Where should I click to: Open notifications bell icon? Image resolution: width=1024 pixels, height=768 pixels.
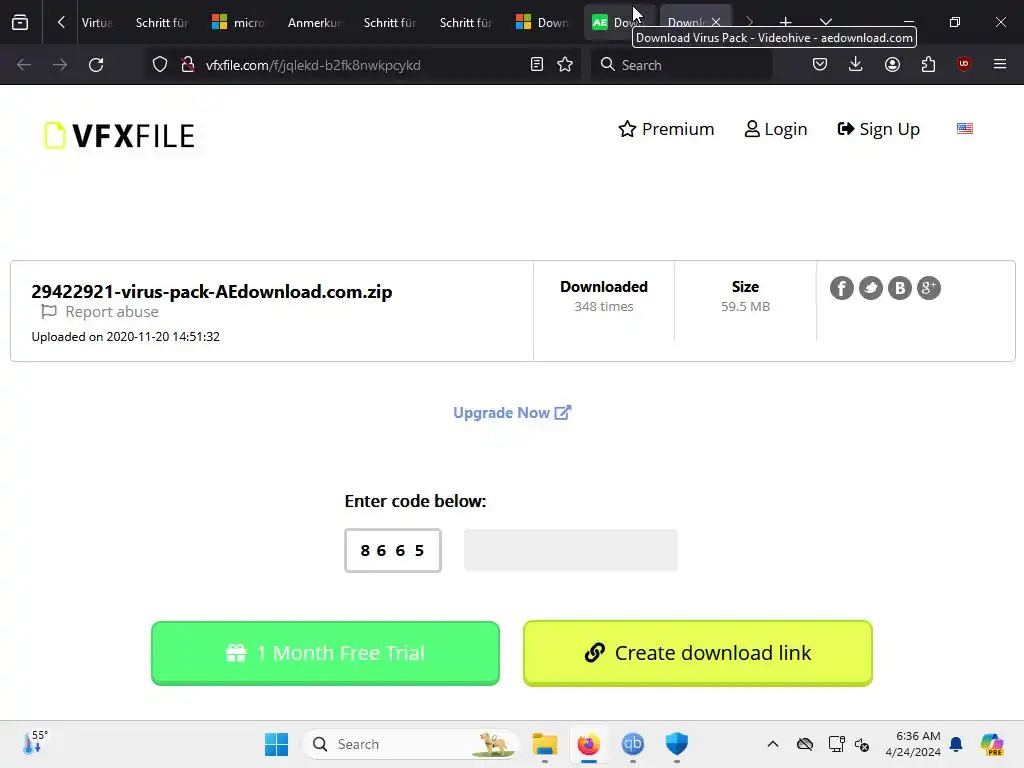[957, 744]
